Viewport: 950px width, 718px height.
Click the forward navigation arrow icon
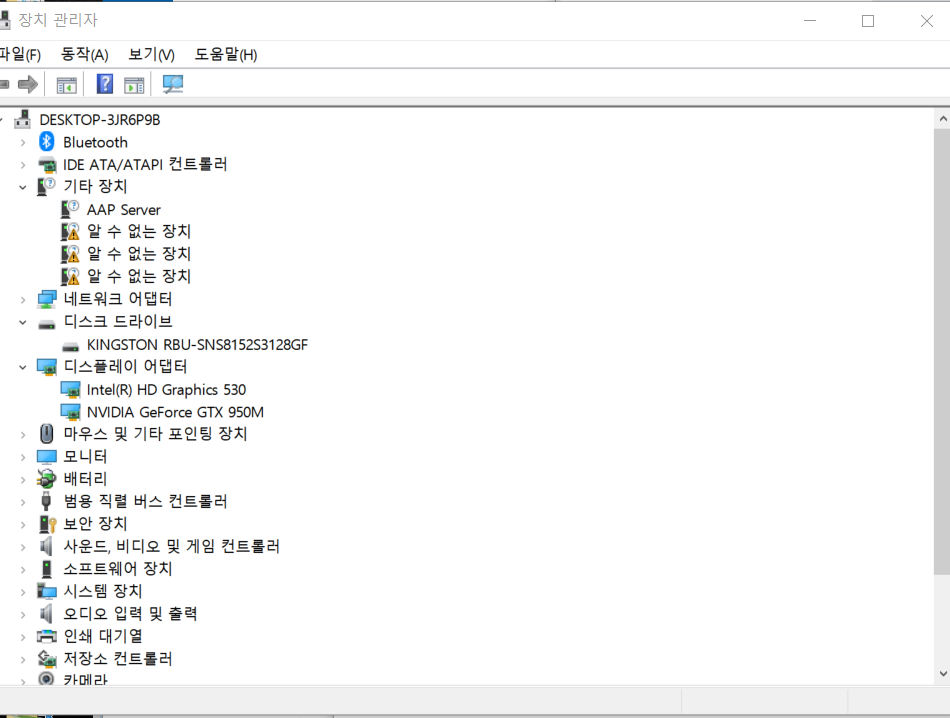coord(28,84)
